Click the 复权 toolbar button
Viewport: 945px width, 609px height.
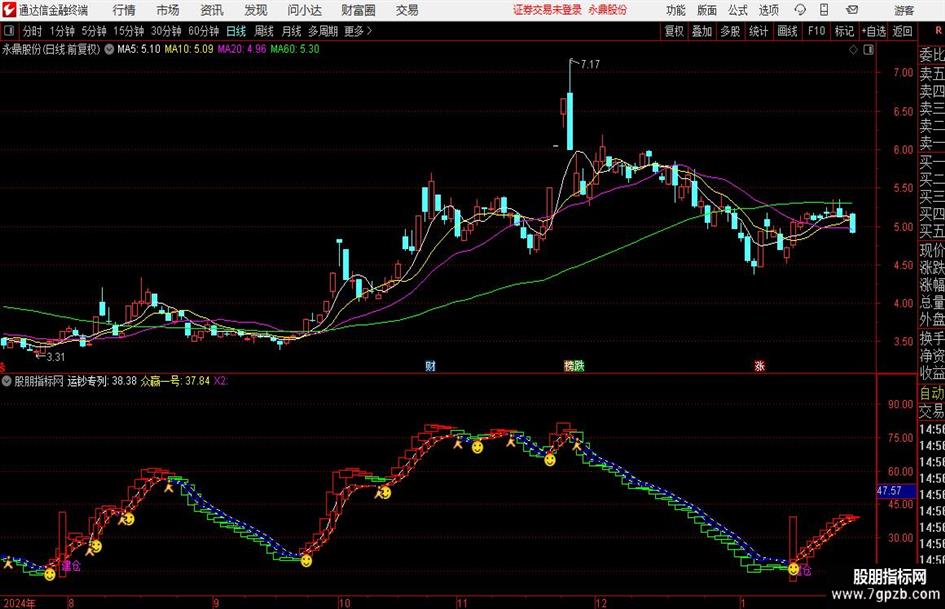674,31
